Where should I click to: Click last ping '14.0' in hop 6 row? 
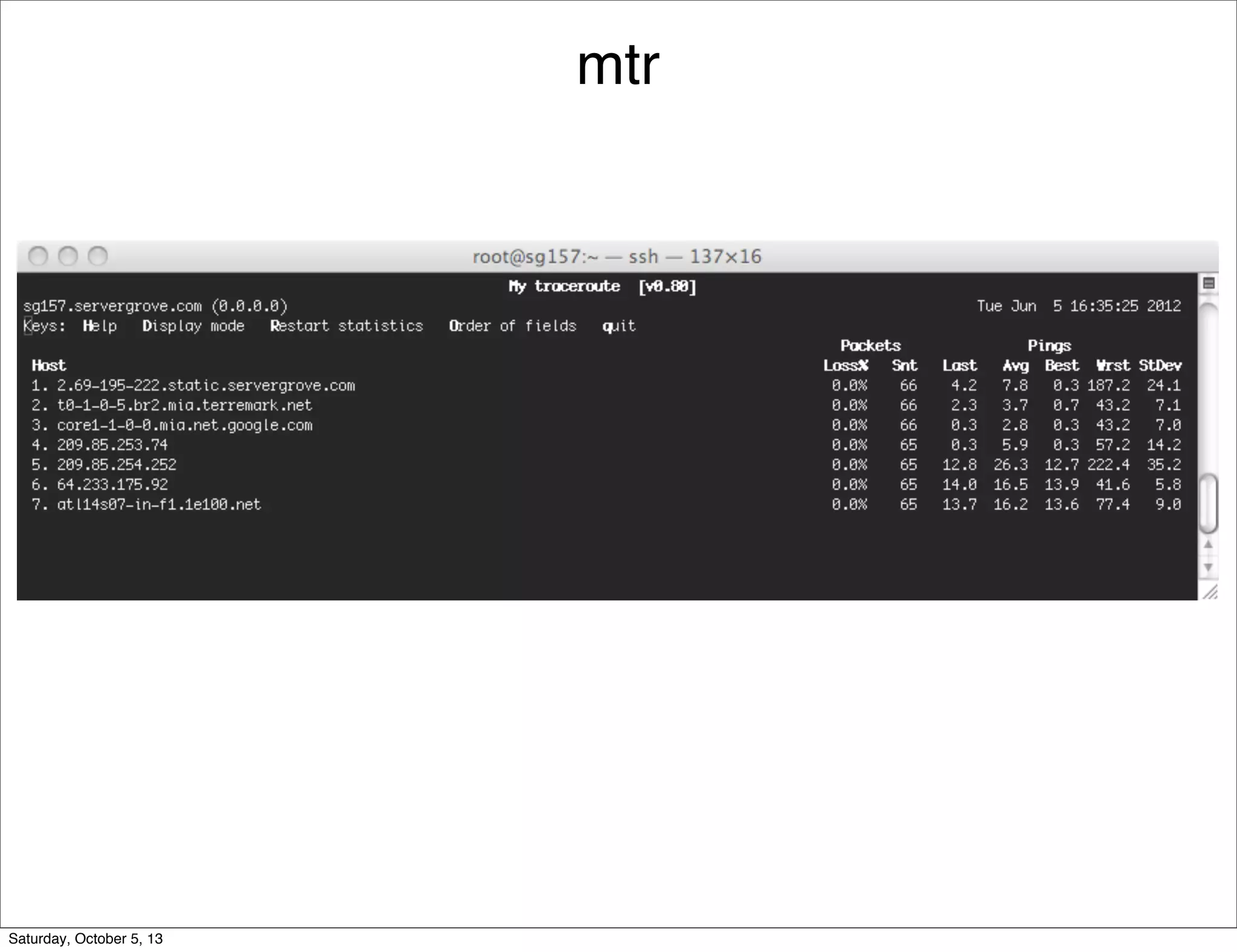pos(960,484)
